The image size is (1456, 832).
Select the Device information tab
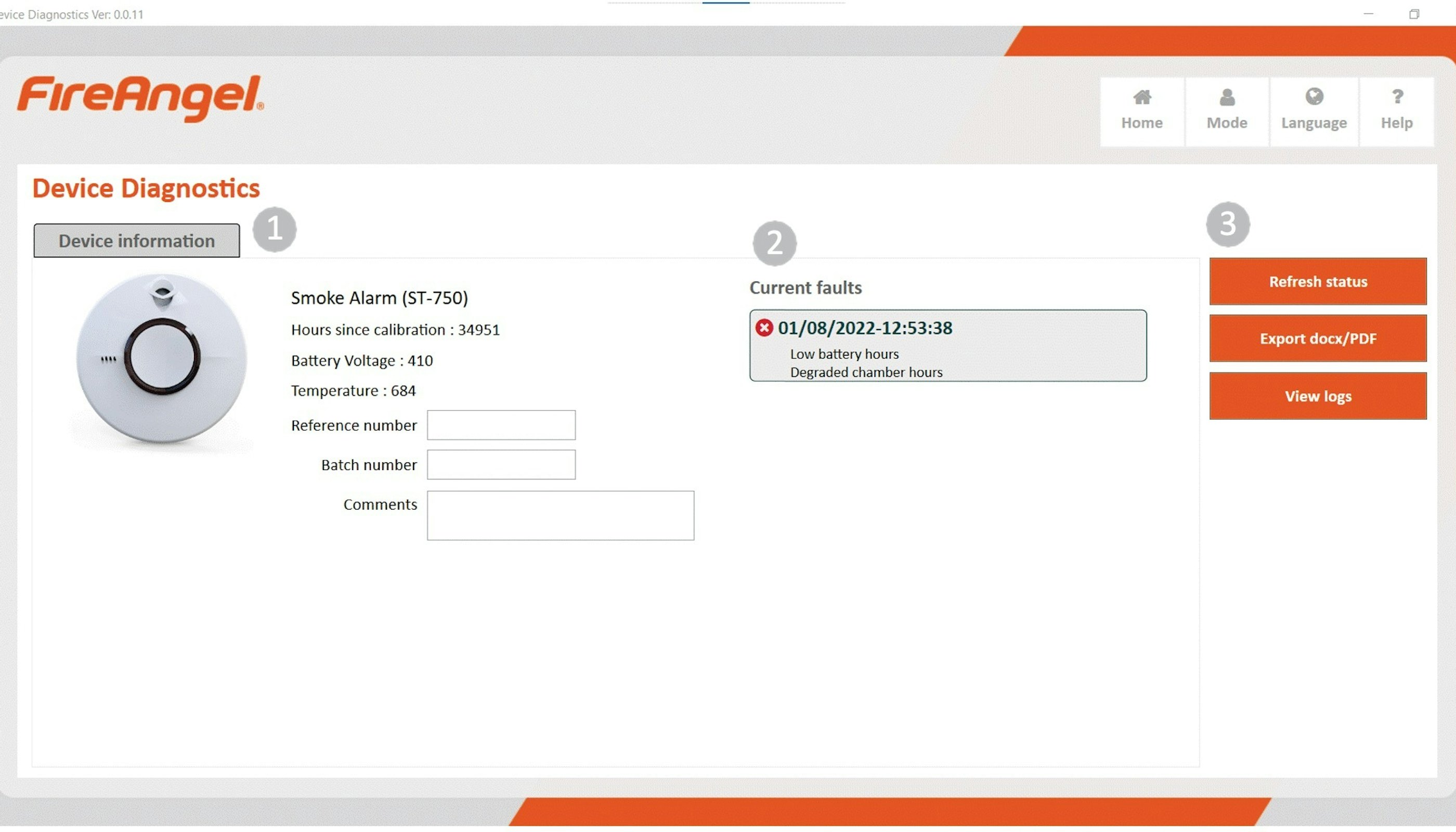coord(137,241)
